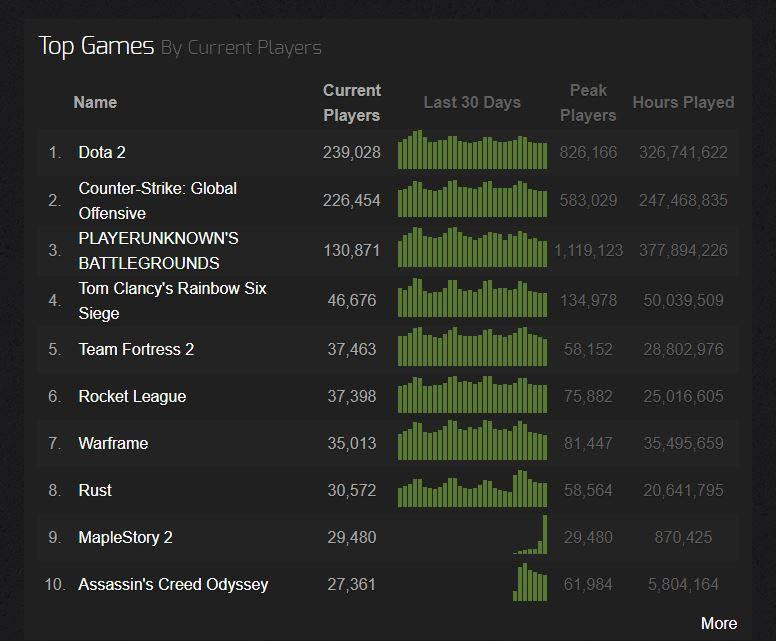
Task: Open the MapleStory 2 link
Action: point(125,537)
